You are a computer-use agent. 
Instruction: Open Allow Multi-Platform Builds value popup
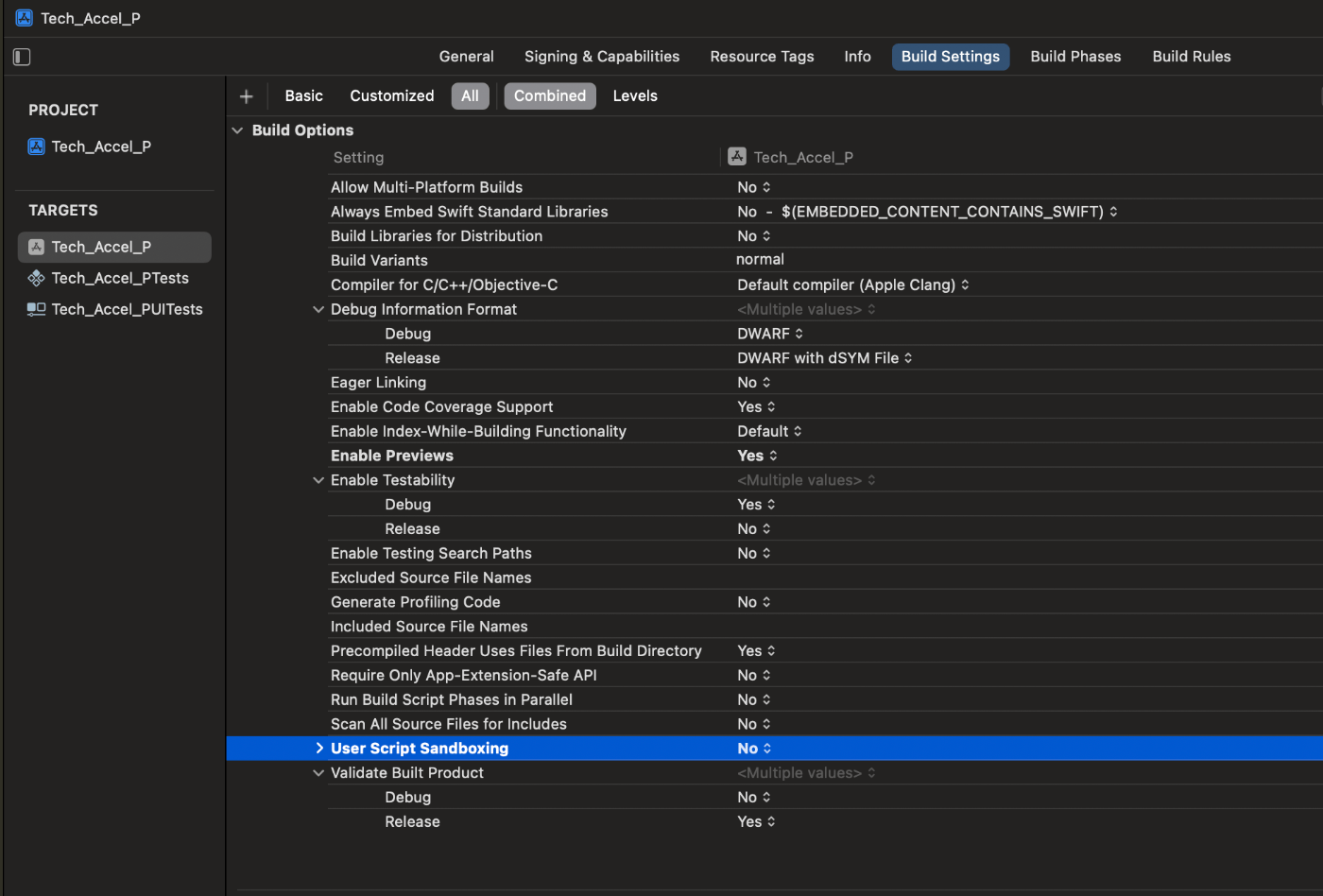click(754, 187)
